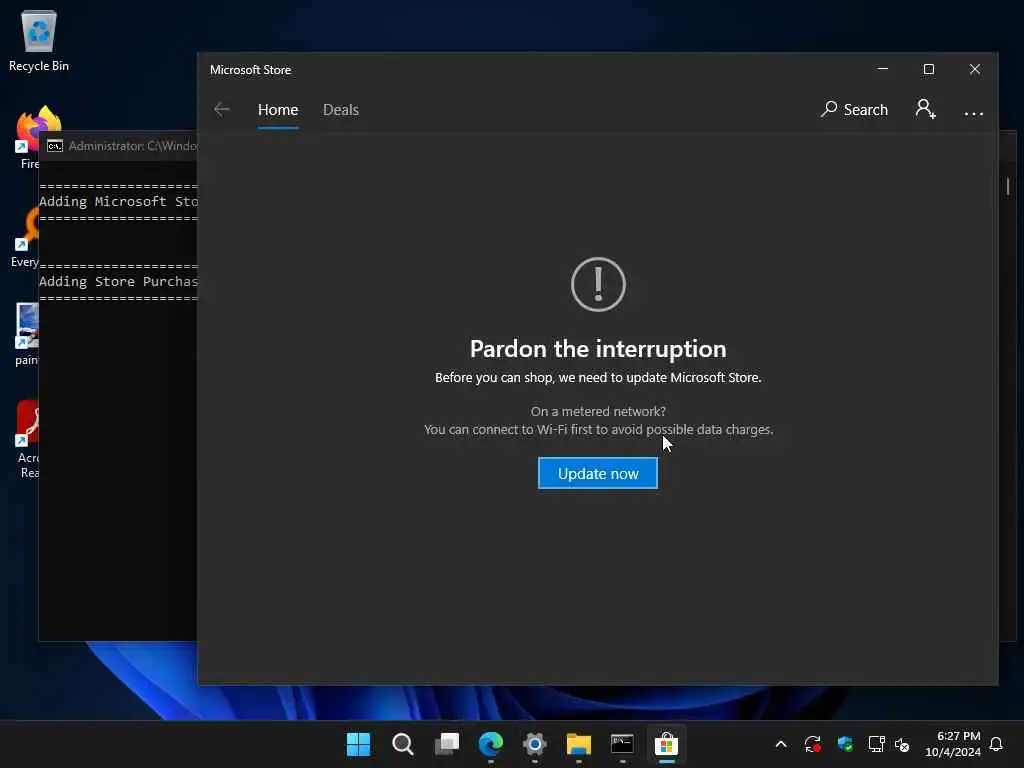This screenshot has width=1024, height=768.
Task: Switch to the Deals tab
Action: pyautogui.click(x=341, y=110)
